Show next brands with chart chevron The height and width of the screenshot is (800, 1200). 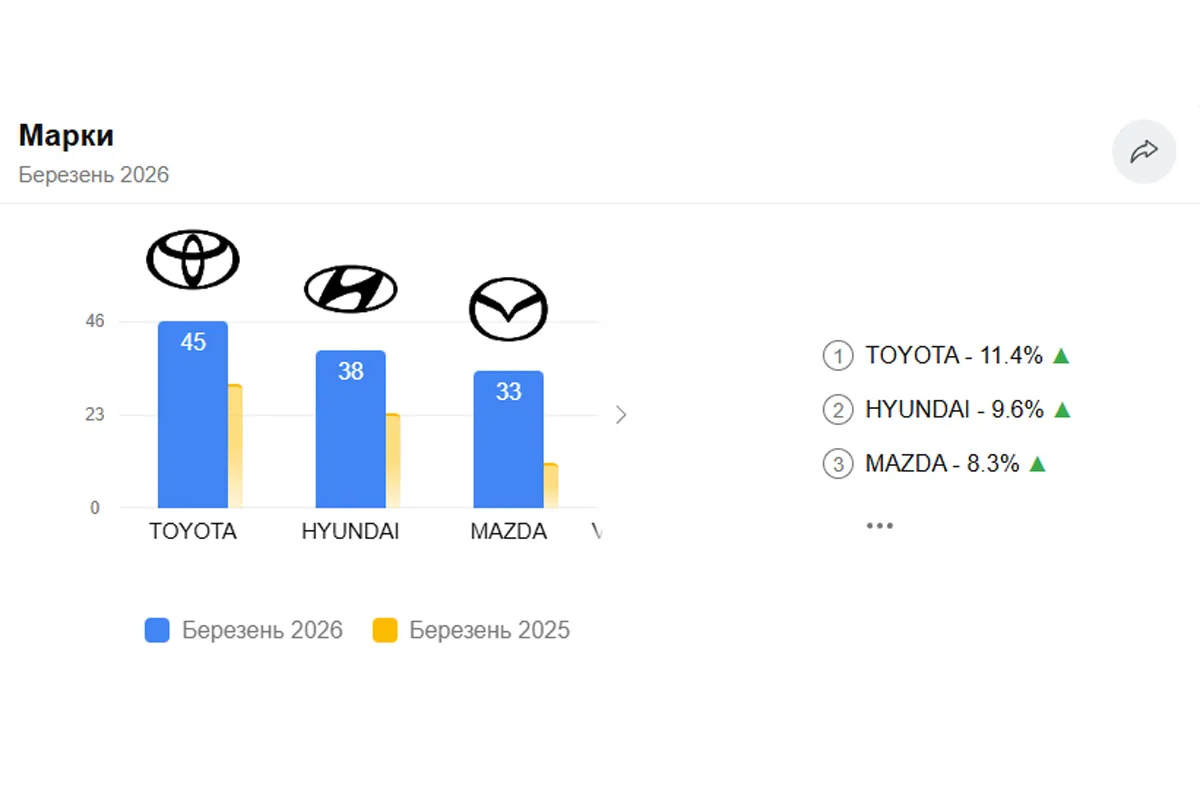point(621,414)
